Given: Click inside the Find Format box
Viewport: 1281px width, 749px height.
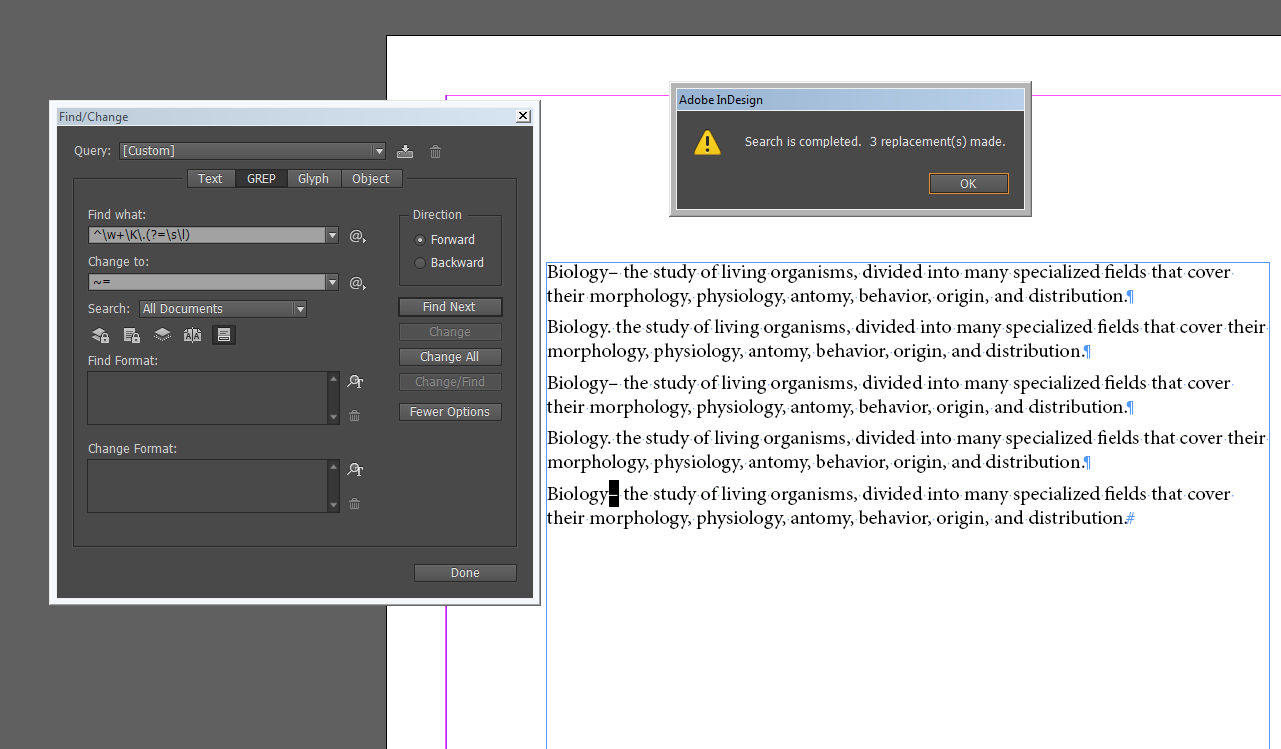Looking at the screenshot, I should tap(207, 398).
